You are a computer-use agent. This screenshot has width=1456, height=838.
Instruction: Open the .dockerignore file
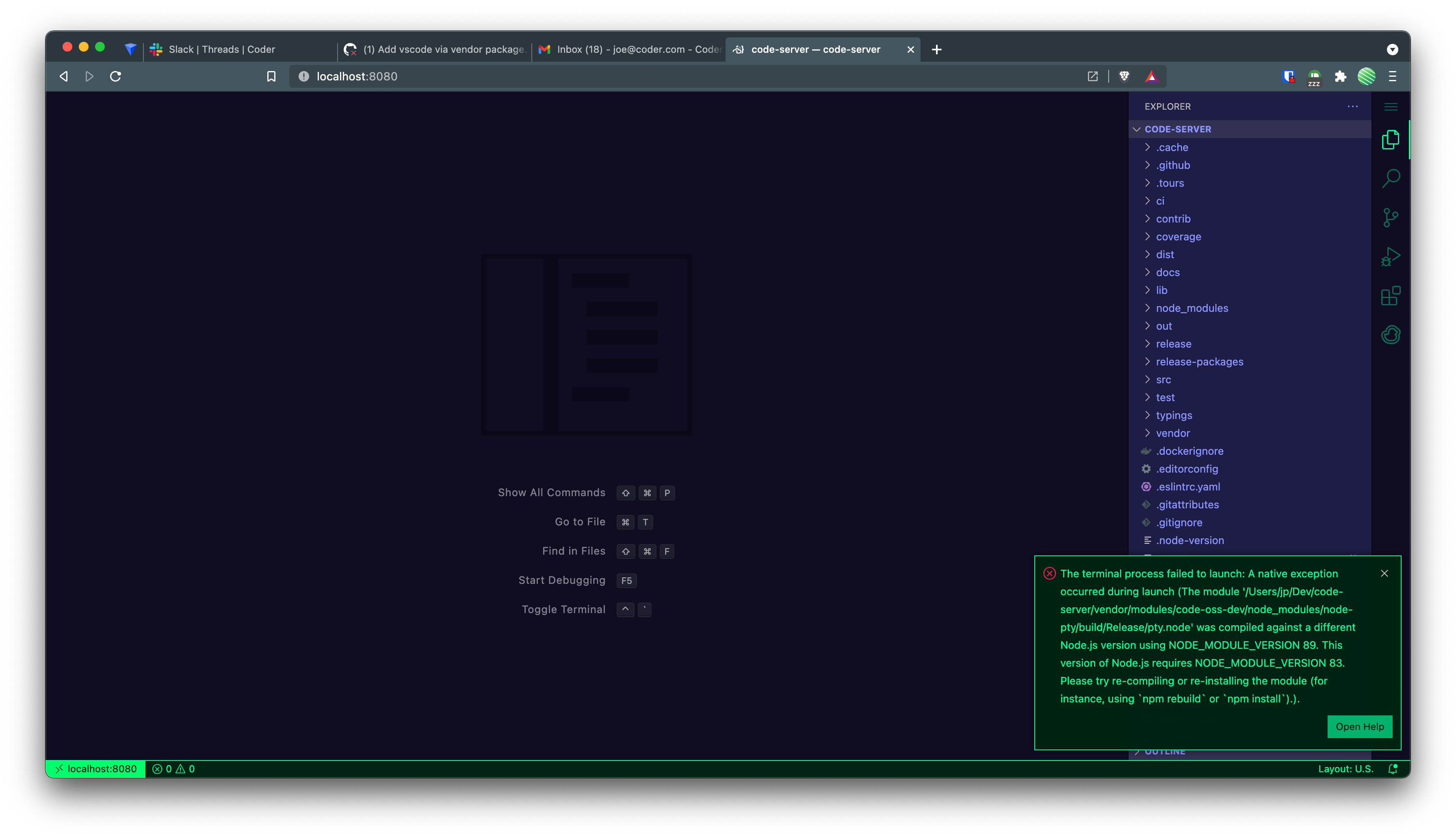(1249, 451)
